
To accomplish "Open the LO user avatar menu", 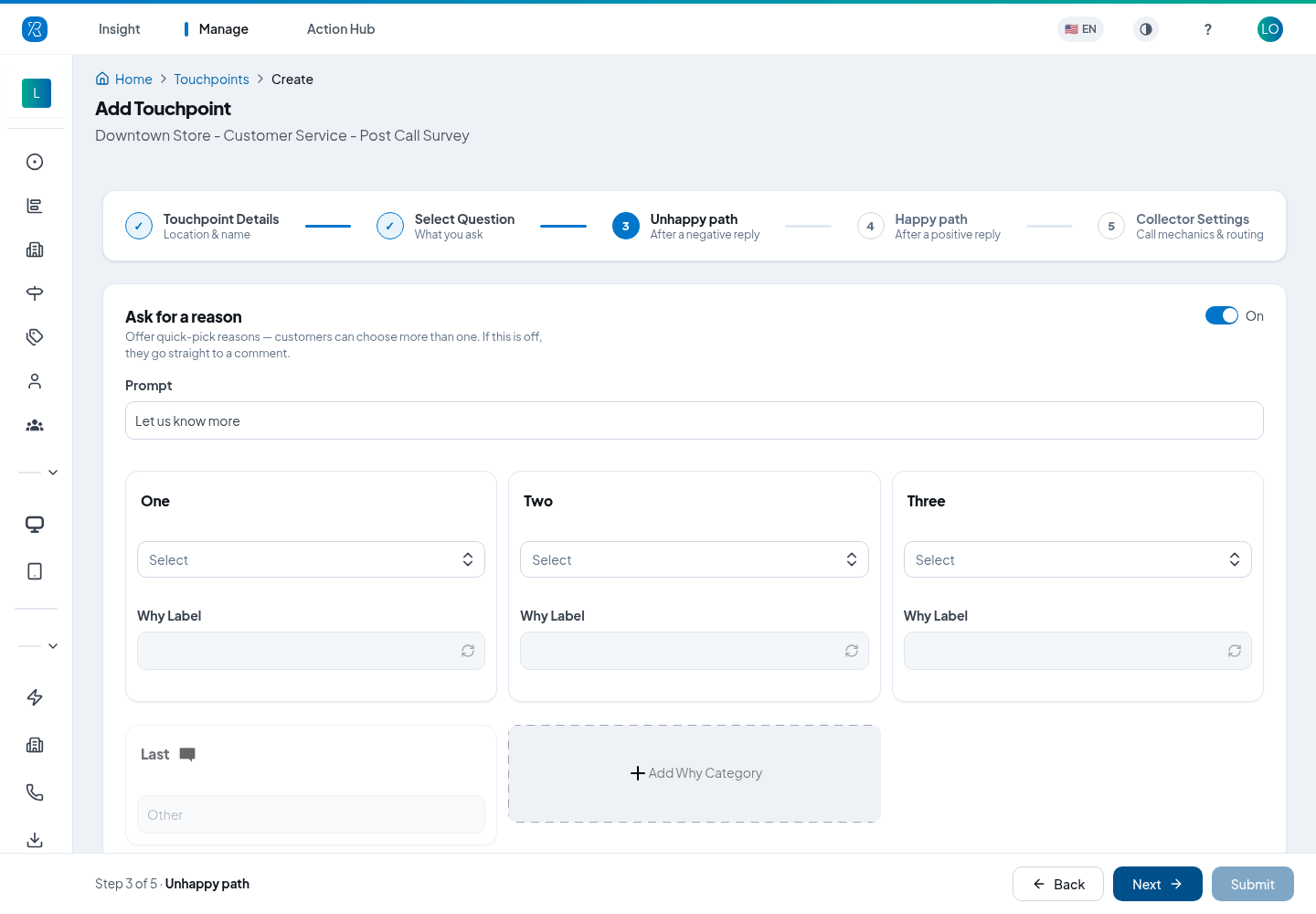I will pyautogui.click(x=1270, y=29).
